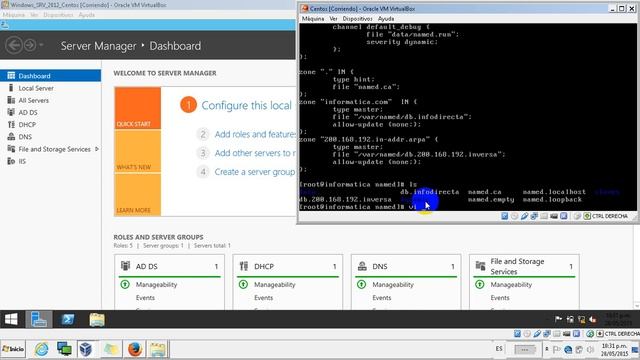Open the QUICK START tile
Image resolution: width=640 pixels, height=360 pixels.
[x=138, y=108]
